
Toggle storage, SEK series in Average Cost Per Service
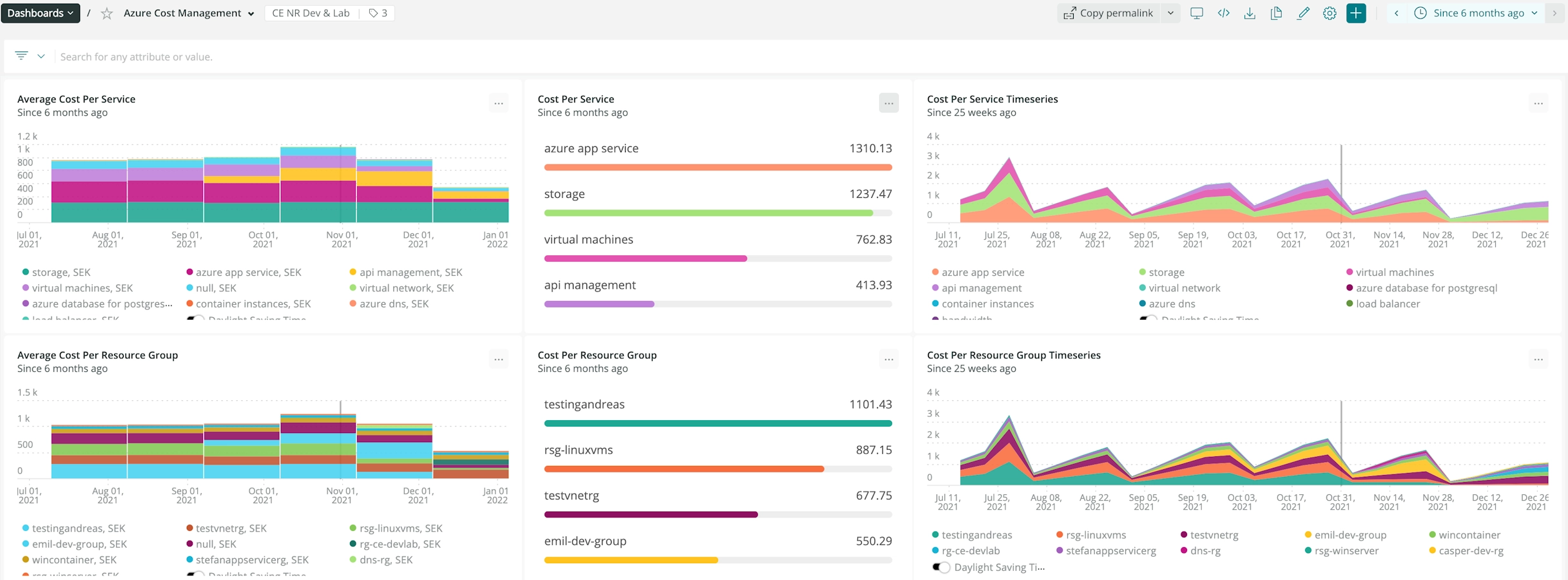(x=56, y=272)
